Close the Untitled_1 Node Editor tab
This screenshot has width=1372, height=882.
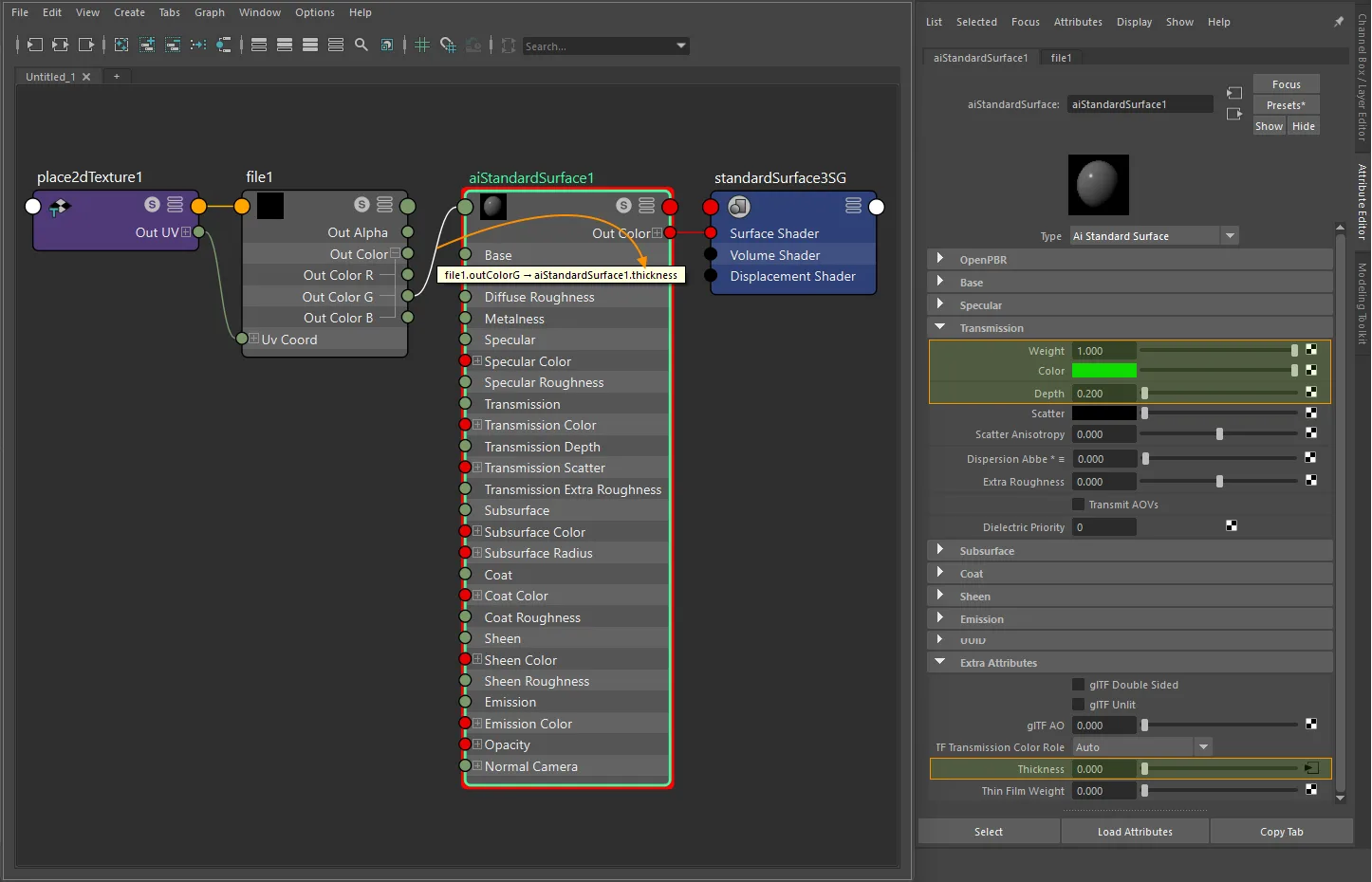(x=86, y=77)
